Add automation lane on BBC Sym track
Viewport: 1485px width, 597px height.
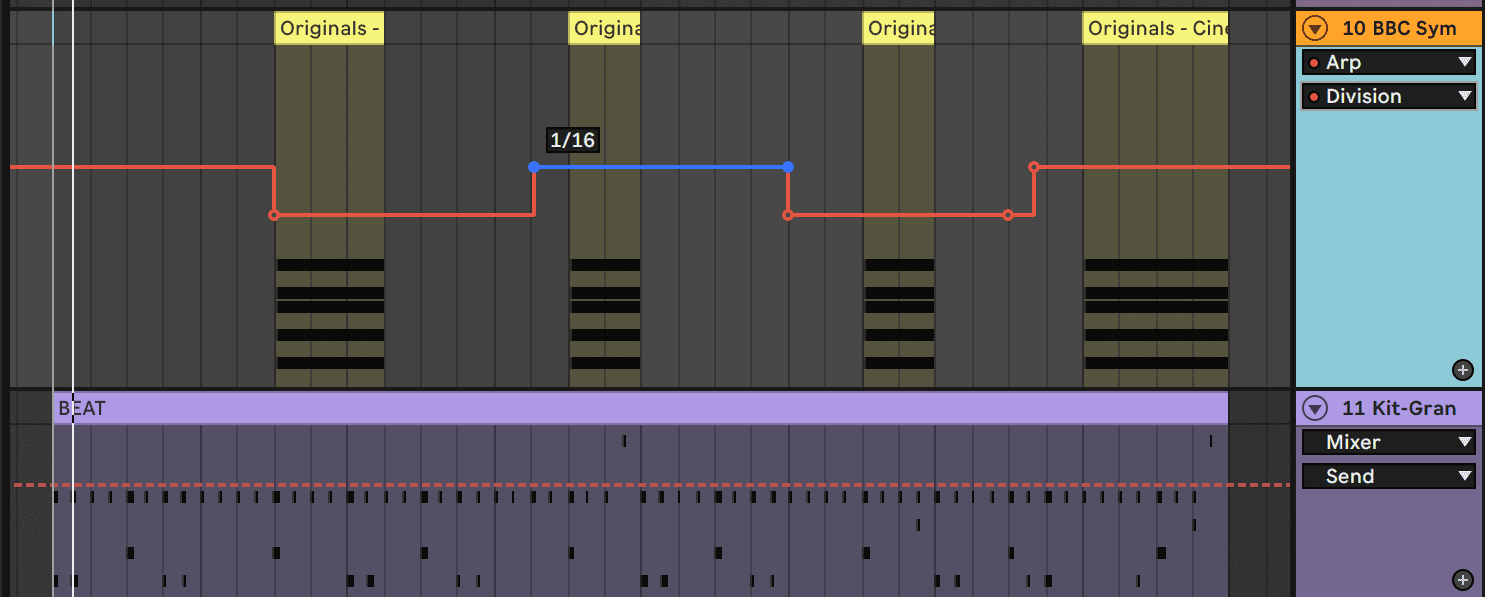click(x=1463, y=370)
